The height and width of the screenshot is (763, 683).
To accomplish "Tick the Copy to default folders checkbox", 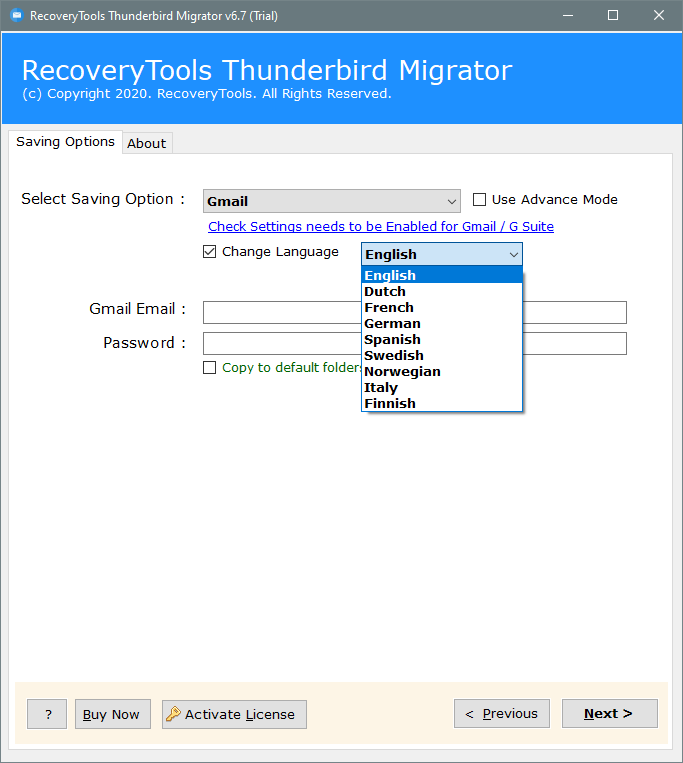I will (209, 367).
